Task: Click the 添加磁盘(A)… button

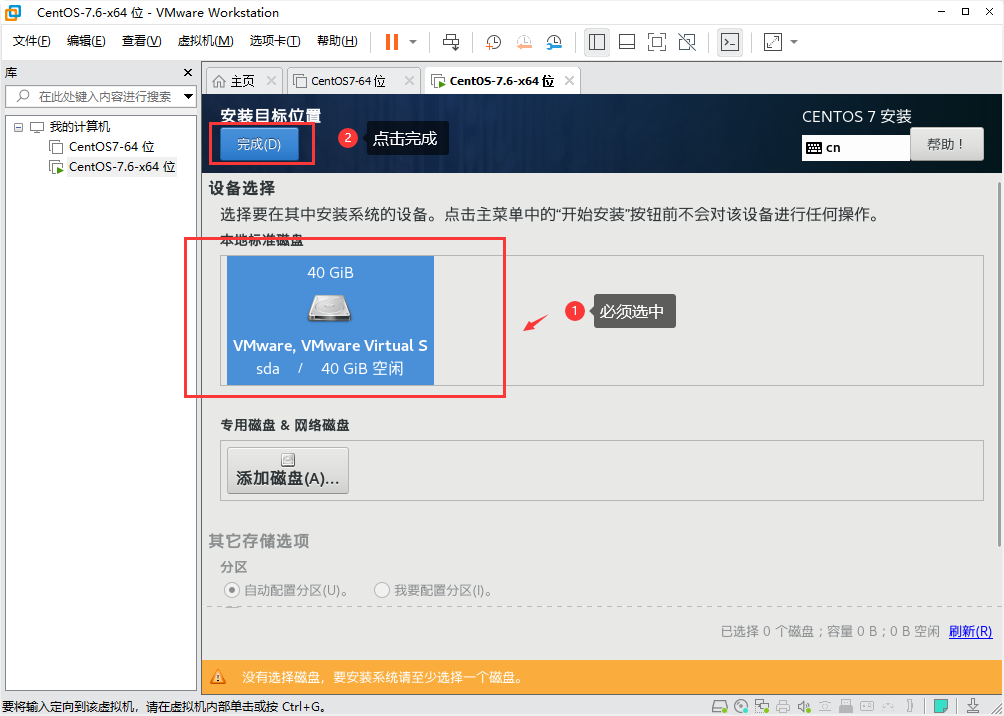Action: coord(287,470)
